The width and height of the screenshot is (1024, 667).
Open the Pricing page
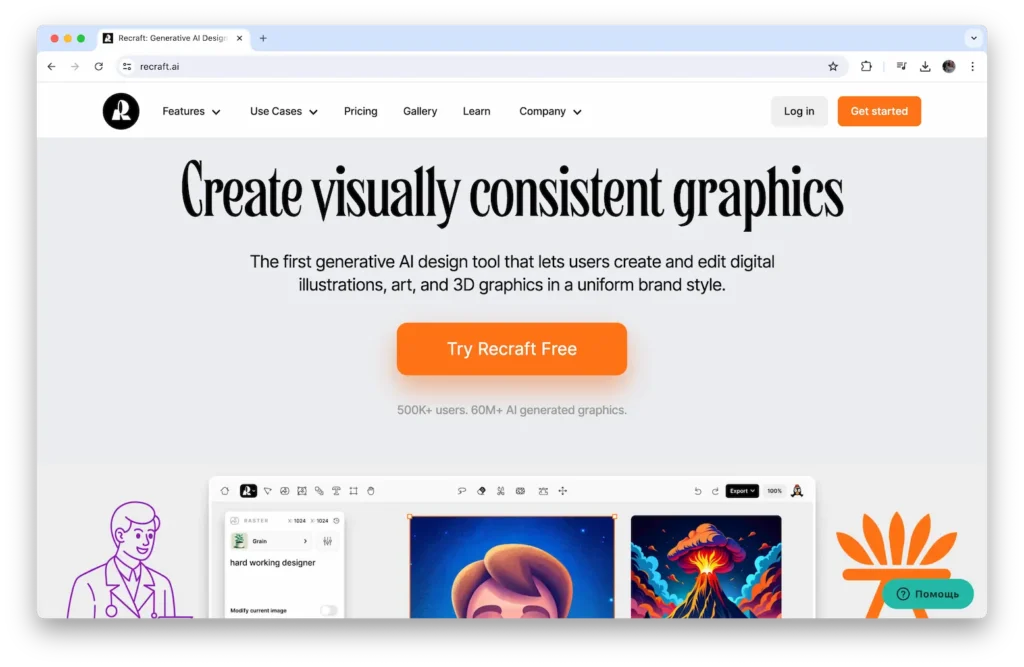click(x=360, y=112)
